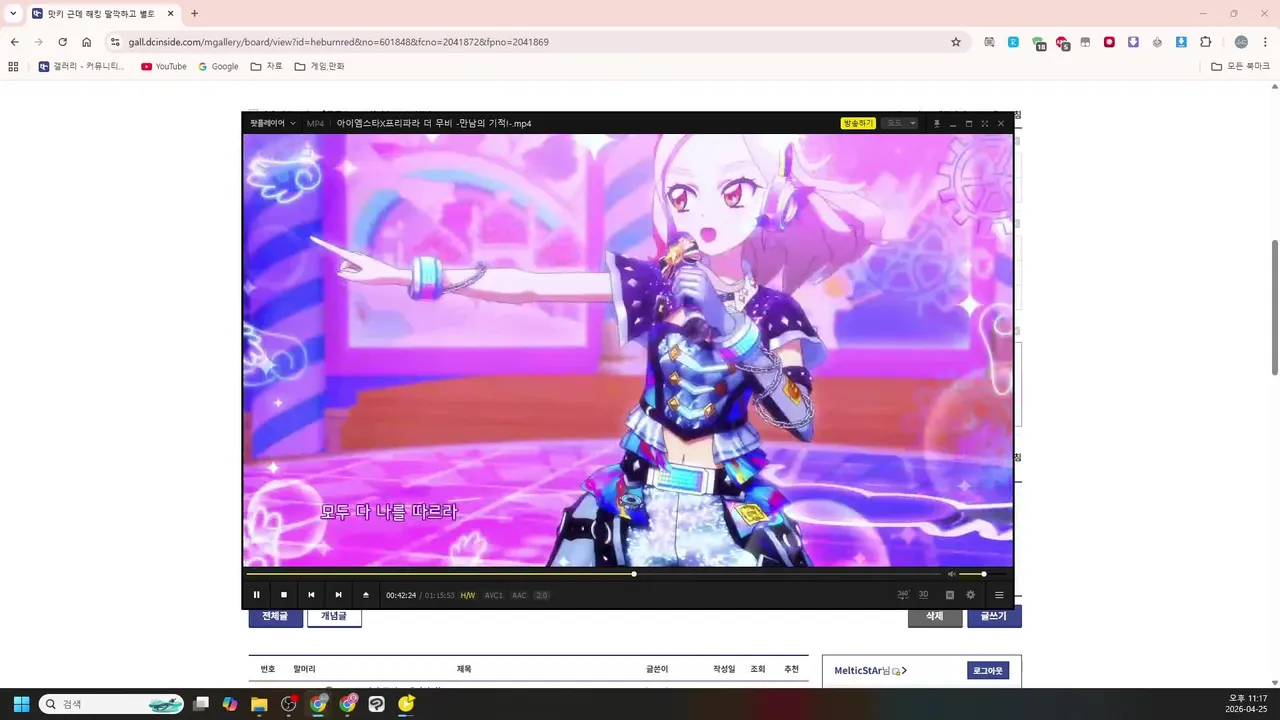
Task: Click the MP4 format label in the title bar
Action: tap(315, 123)
